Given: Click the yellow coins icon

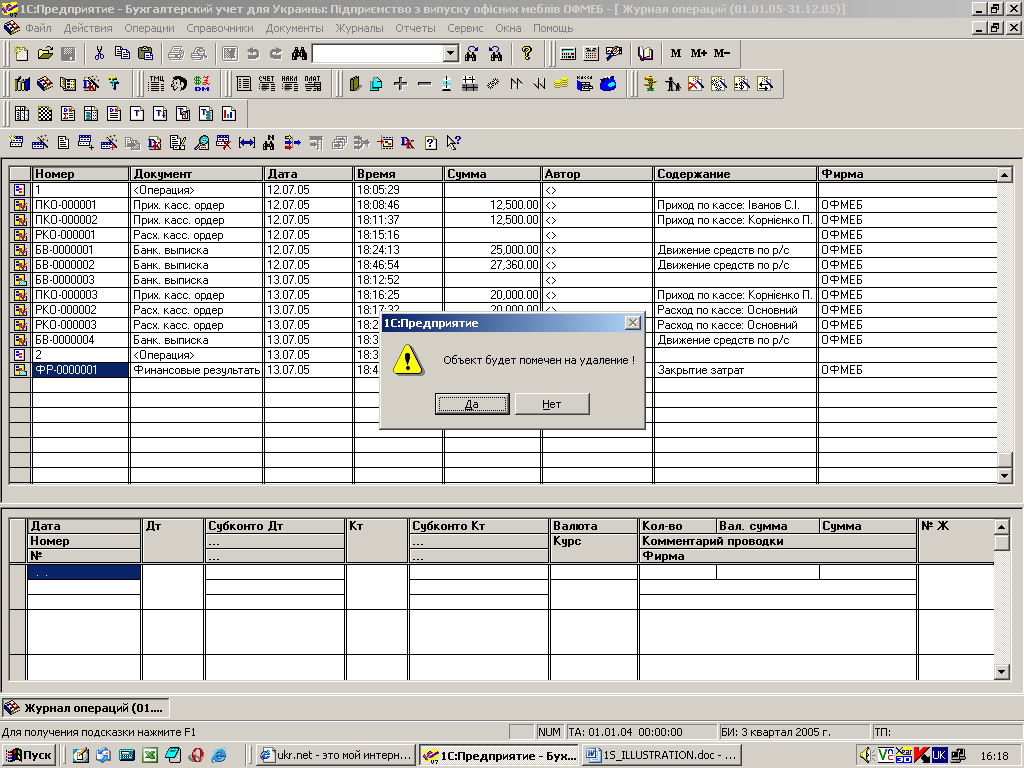Looking at the screenshot, I should pyautogui.click(x=560, y=84).
